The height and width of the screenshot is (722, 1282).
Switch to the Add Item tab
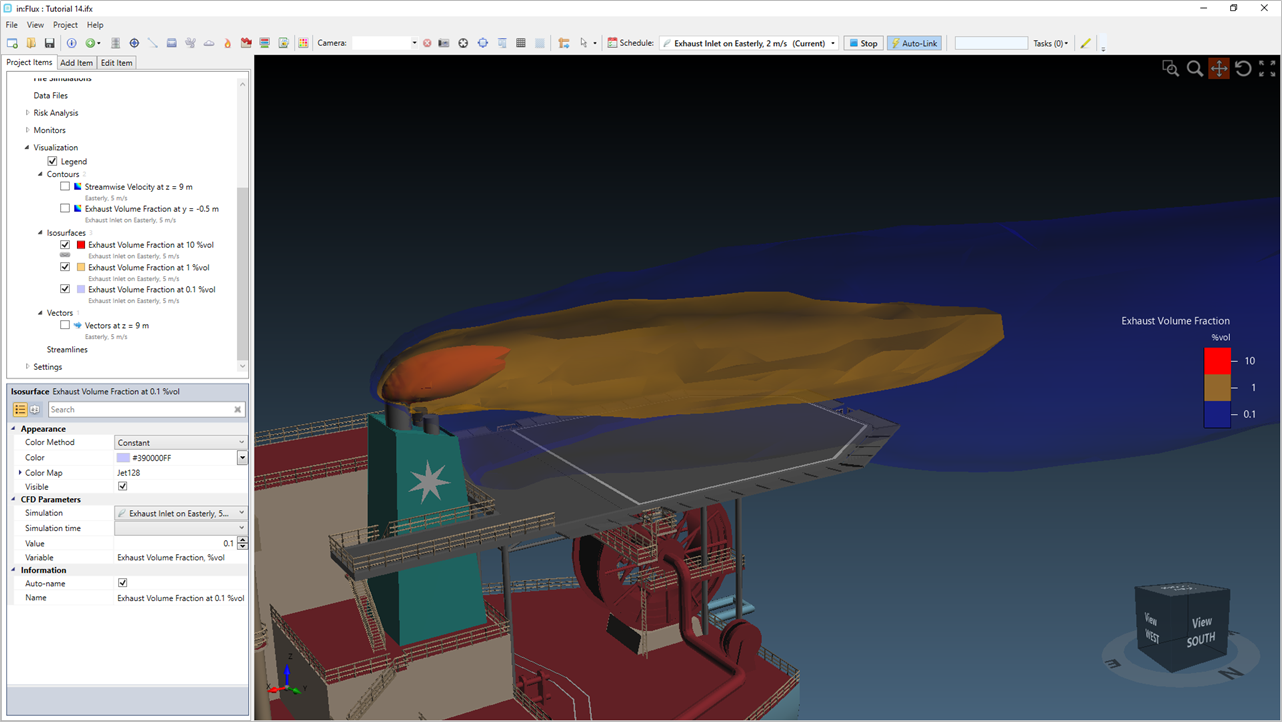pos(76,63)
